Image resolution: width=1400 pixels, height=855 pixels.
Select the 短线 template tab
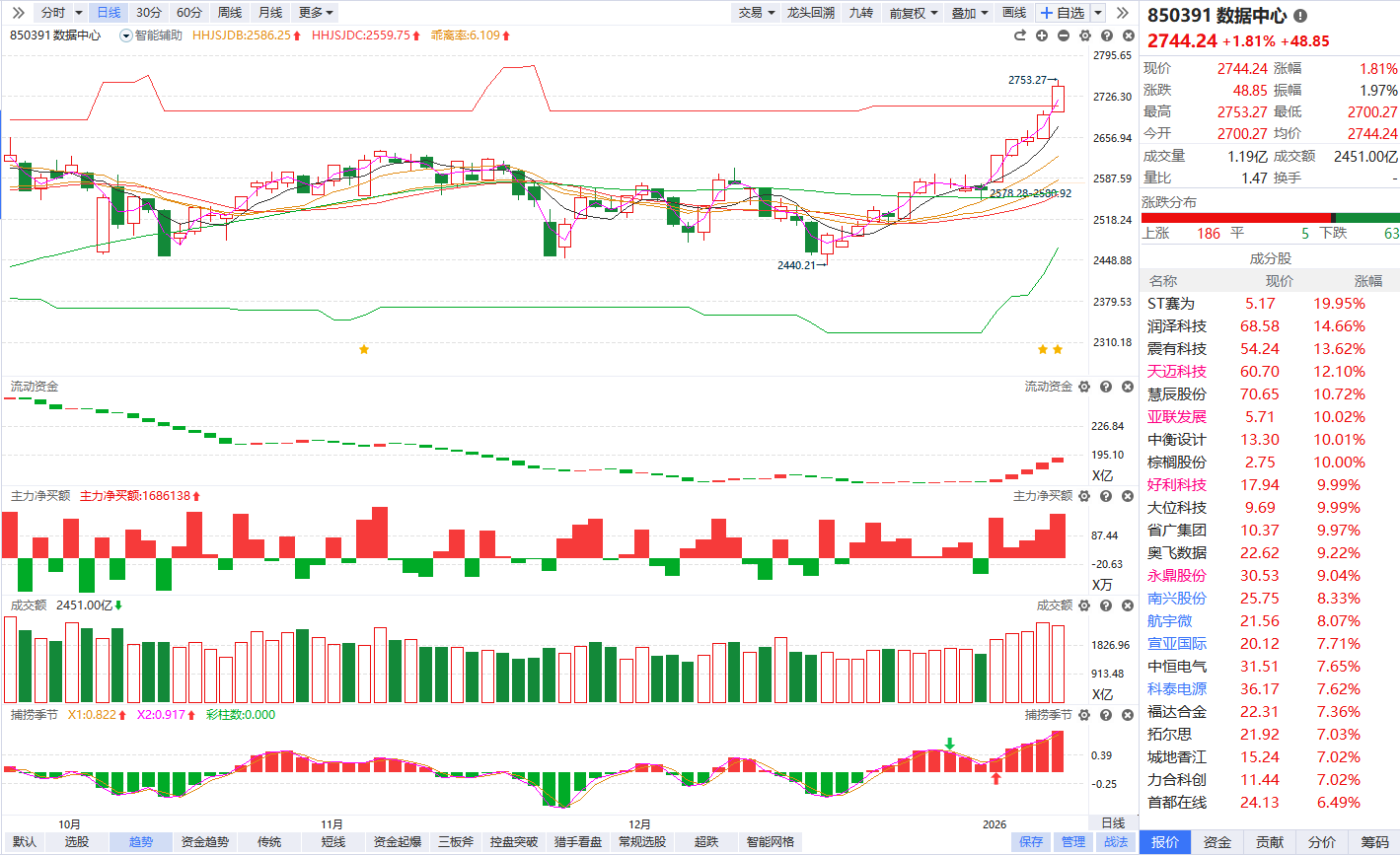coord(333,842)
